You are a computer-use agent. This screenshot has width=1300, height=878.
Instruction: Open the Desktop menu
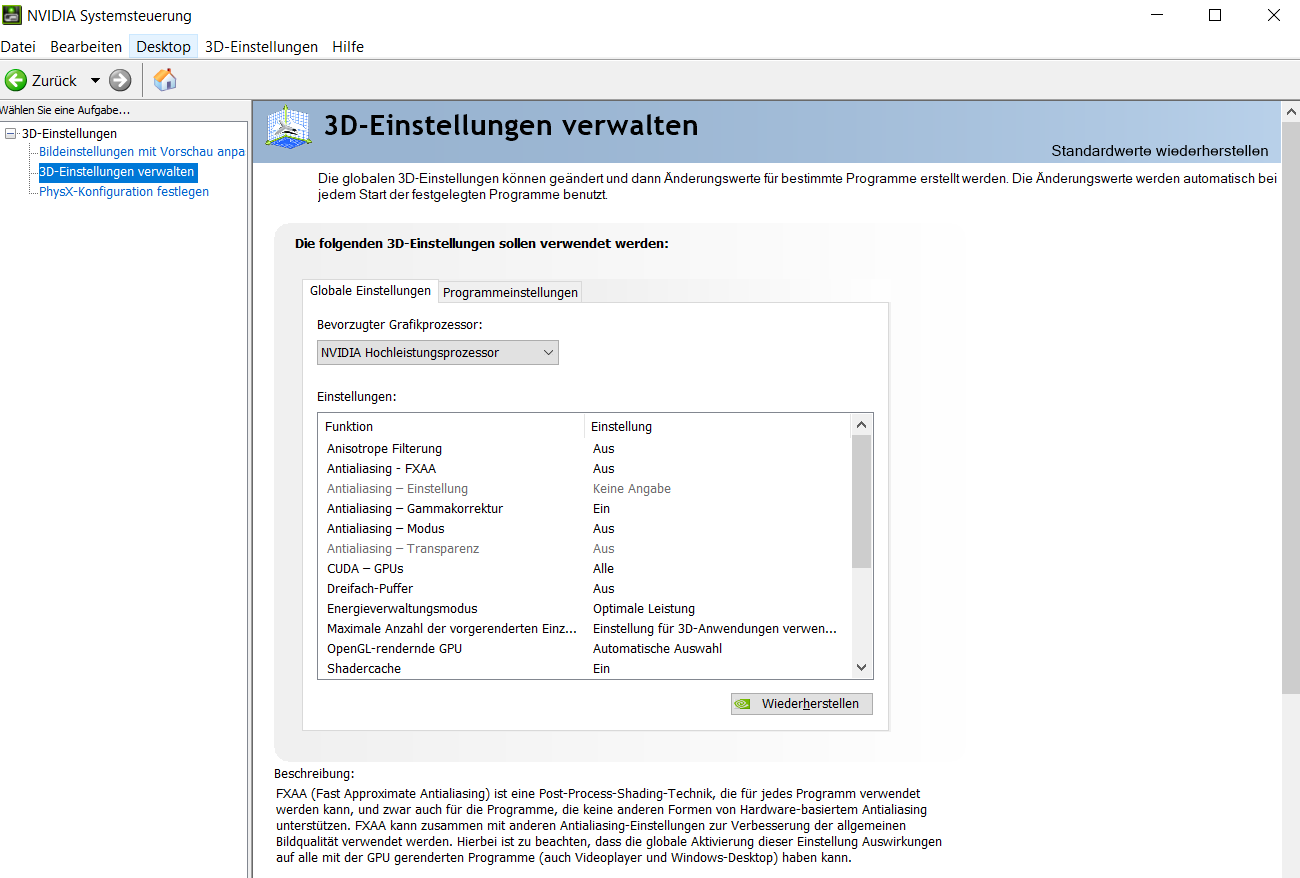[x=163, y=47]
